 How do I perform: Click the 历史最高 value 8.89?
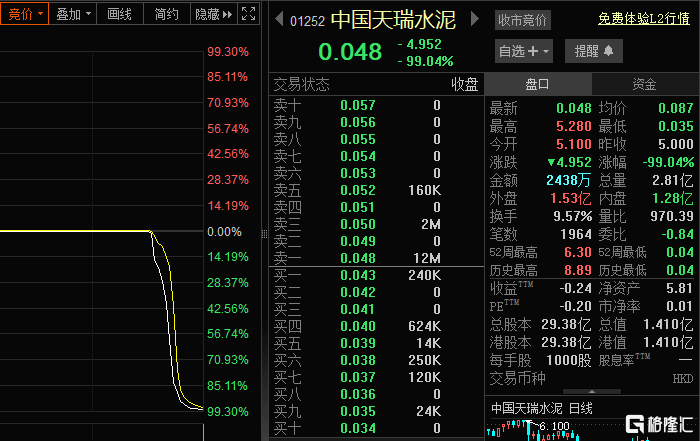pos(578,270)
